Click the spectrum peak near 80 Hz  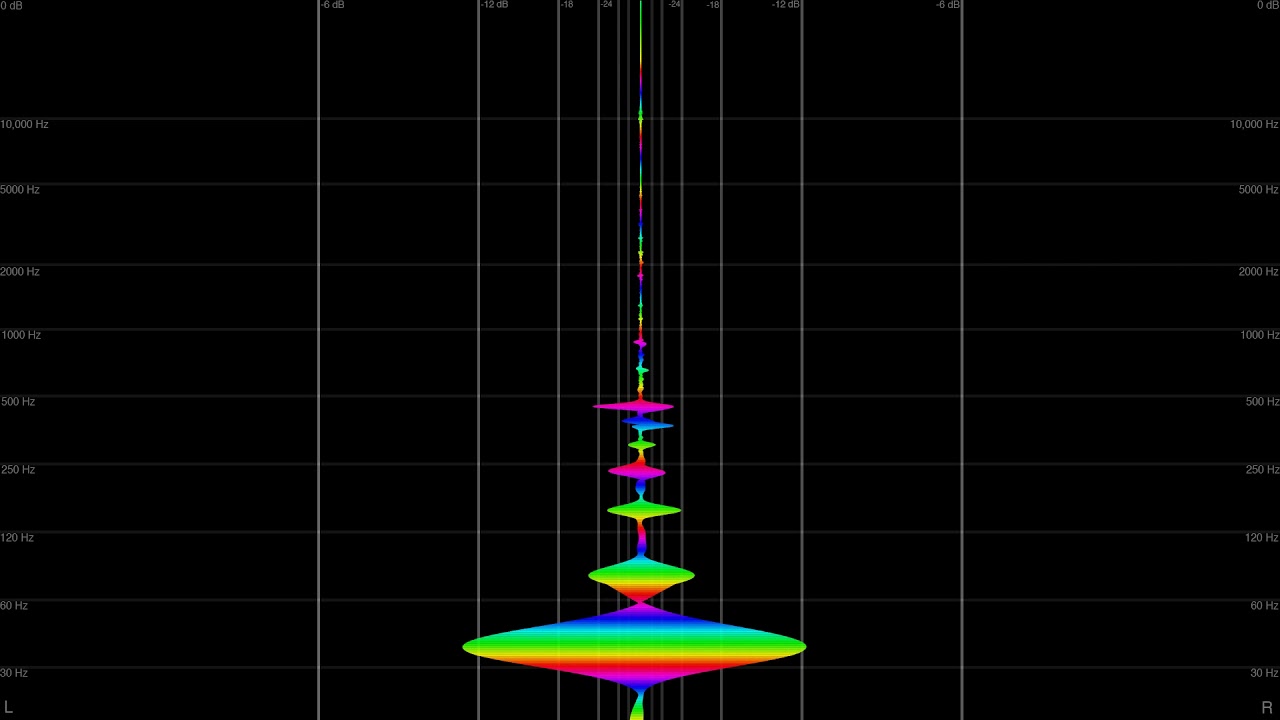point(641,576)
